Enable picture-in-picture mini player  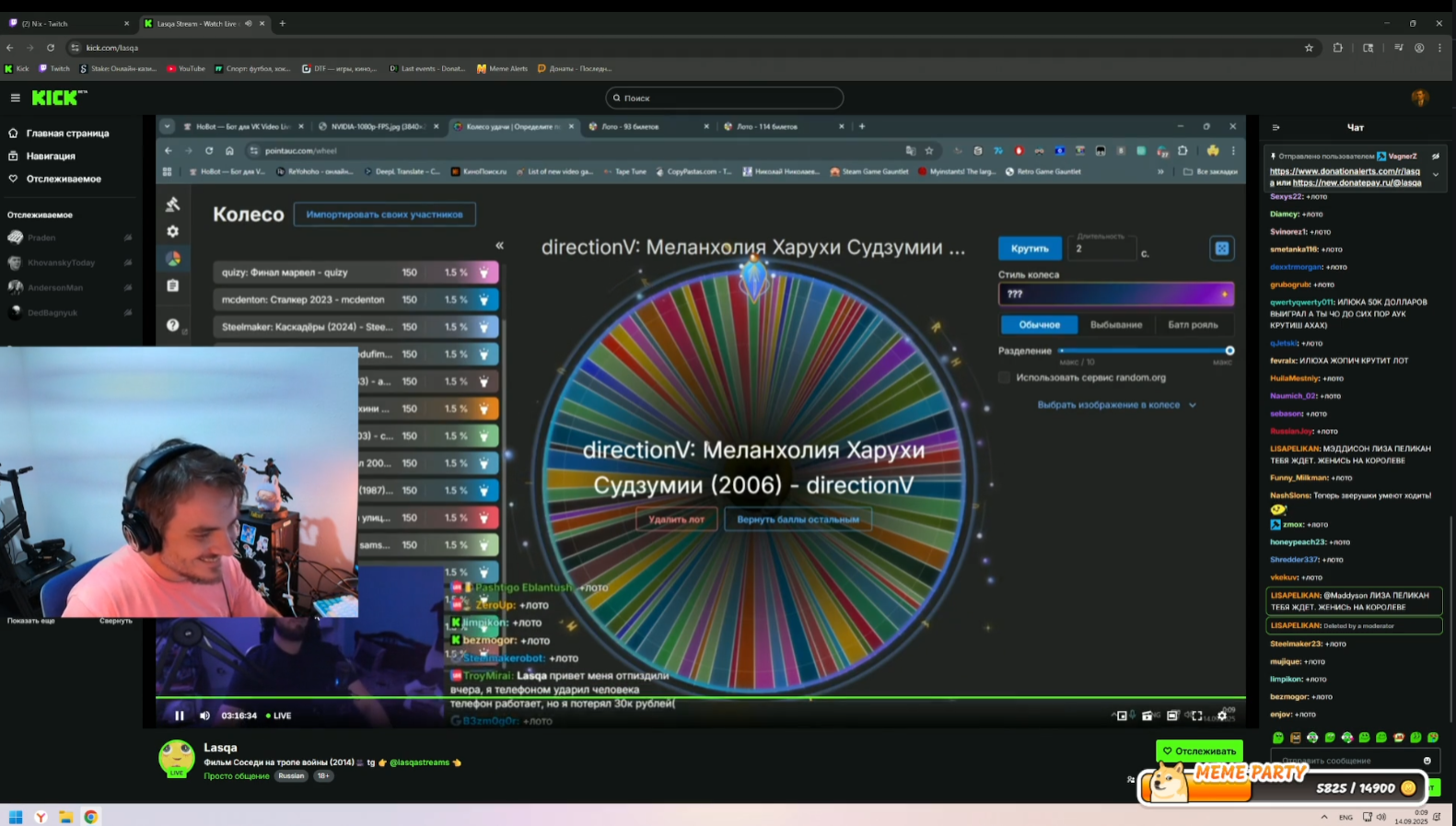(x=1122, y=715)
